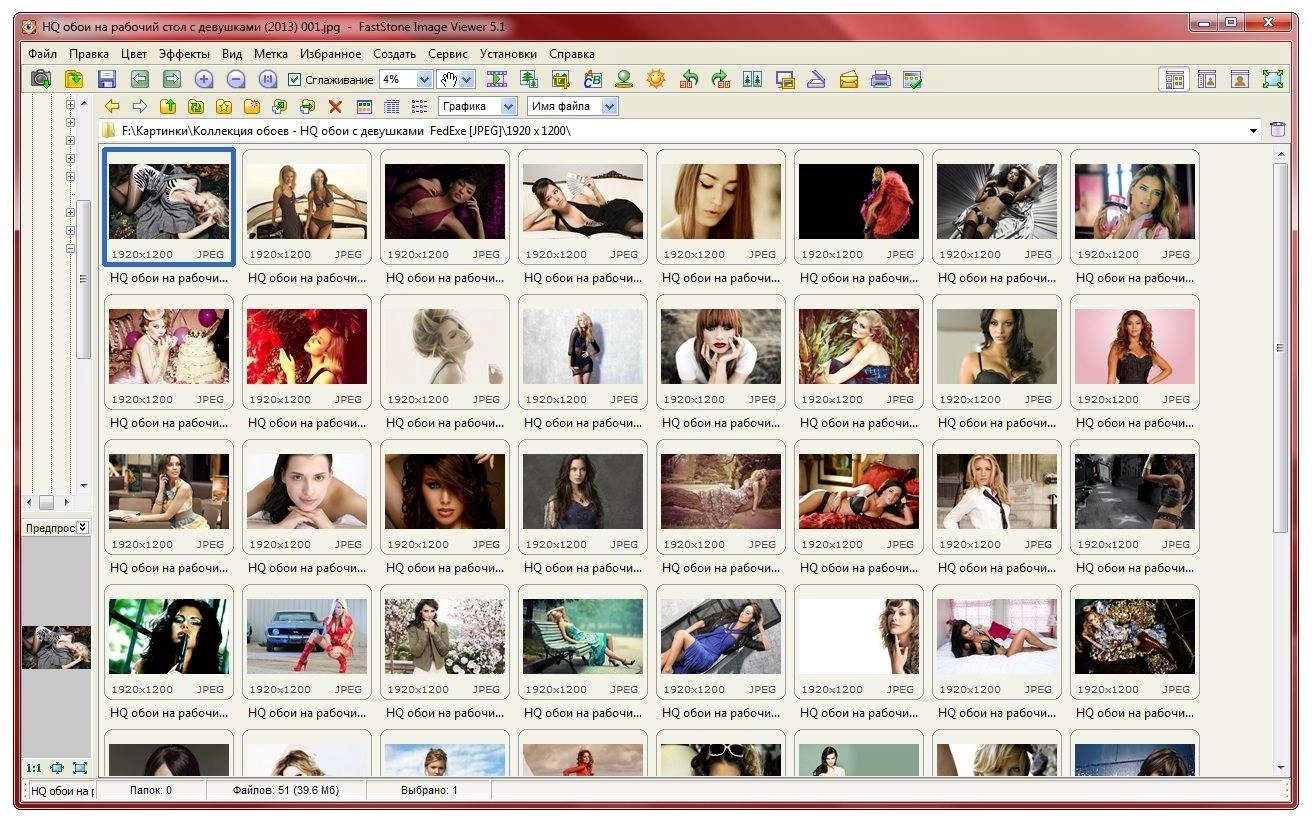Viewport: 1316px width, 829px height.
Task: Click the save floppy disk icon
Action: coord(106,79)
